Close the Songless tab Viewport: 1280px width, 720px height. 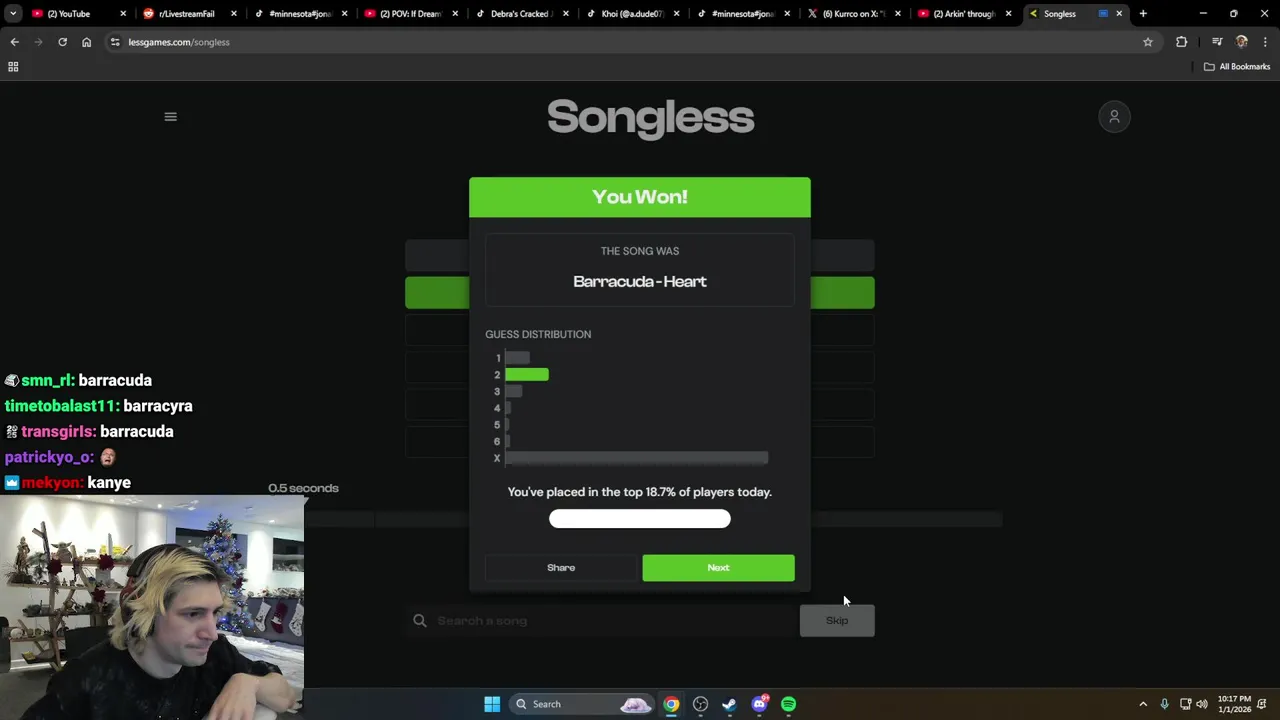coord(1119,14)
